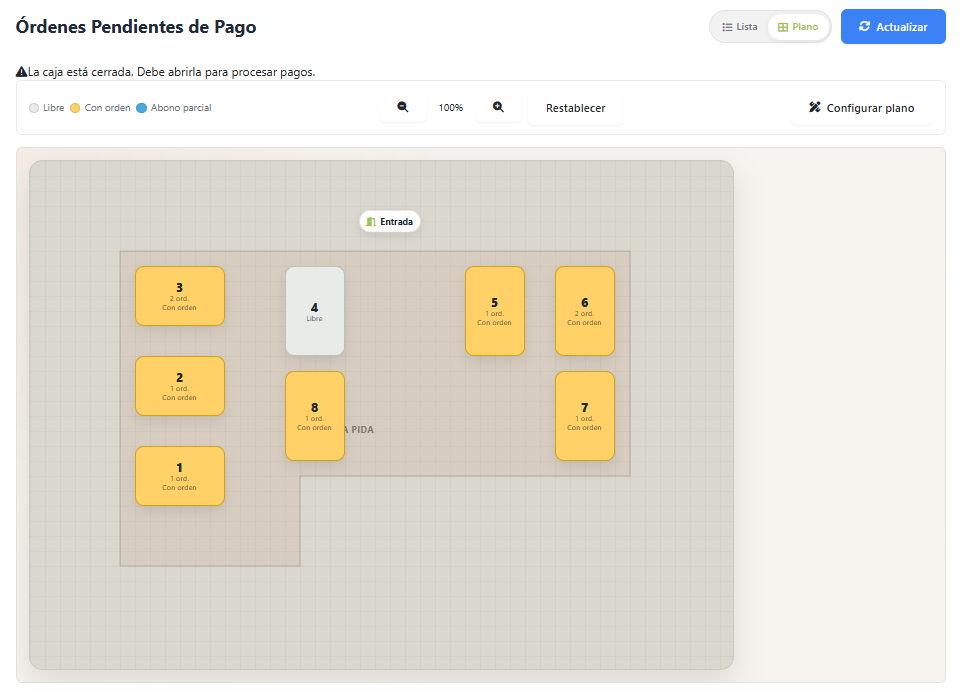Select free table 4

315,311
